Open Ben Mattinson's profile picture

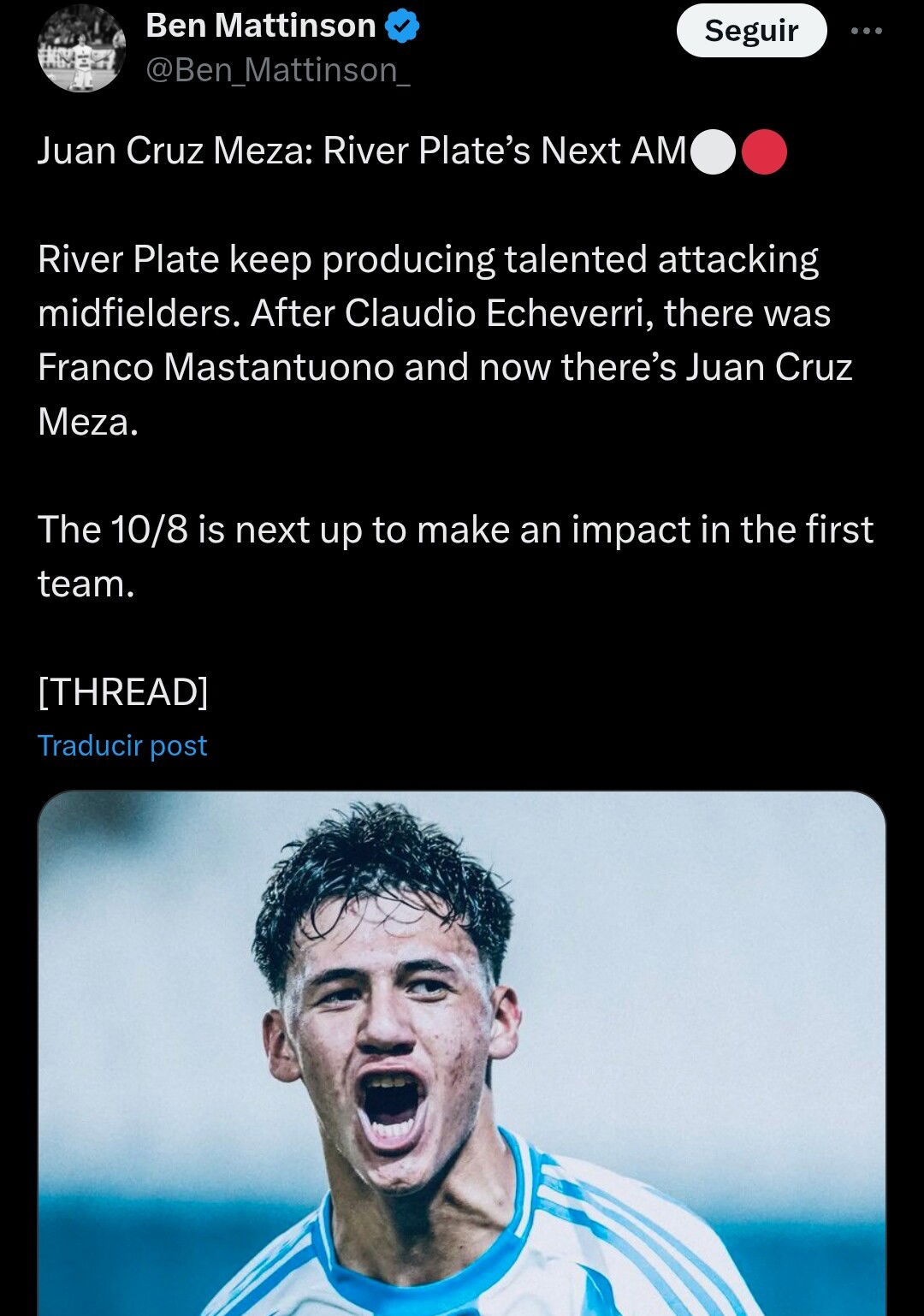click(x=81, y=48)
